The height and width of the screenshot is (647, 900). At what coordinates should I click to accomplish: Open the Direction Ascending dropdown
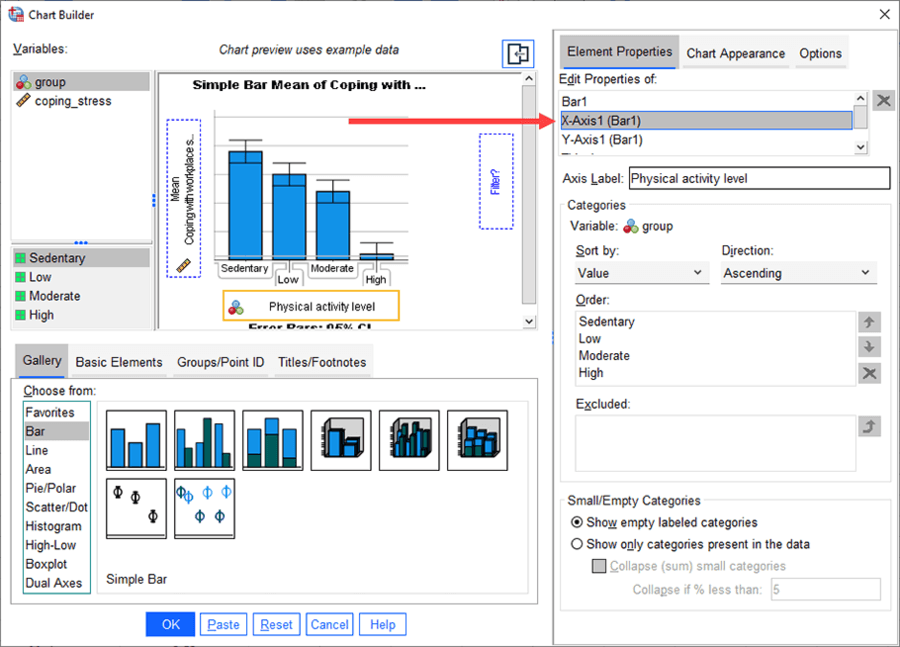798,273
